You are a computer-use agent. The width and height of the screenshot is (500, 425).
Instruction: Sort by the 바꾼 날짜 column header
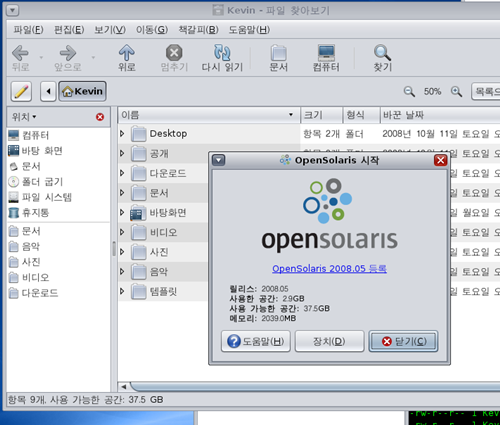(440, 115)
